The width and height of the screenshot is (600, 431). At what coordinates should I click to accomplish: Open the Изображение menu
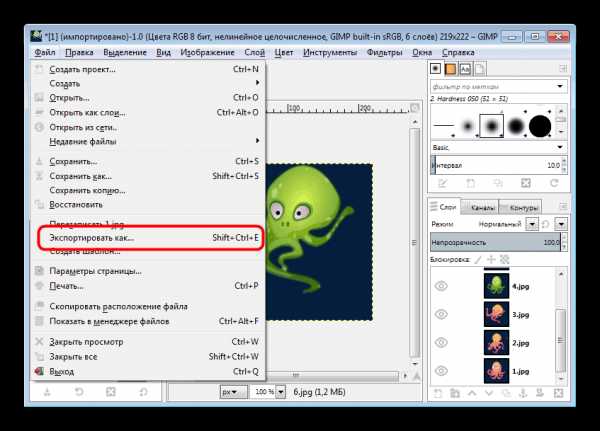pos(207,52)
